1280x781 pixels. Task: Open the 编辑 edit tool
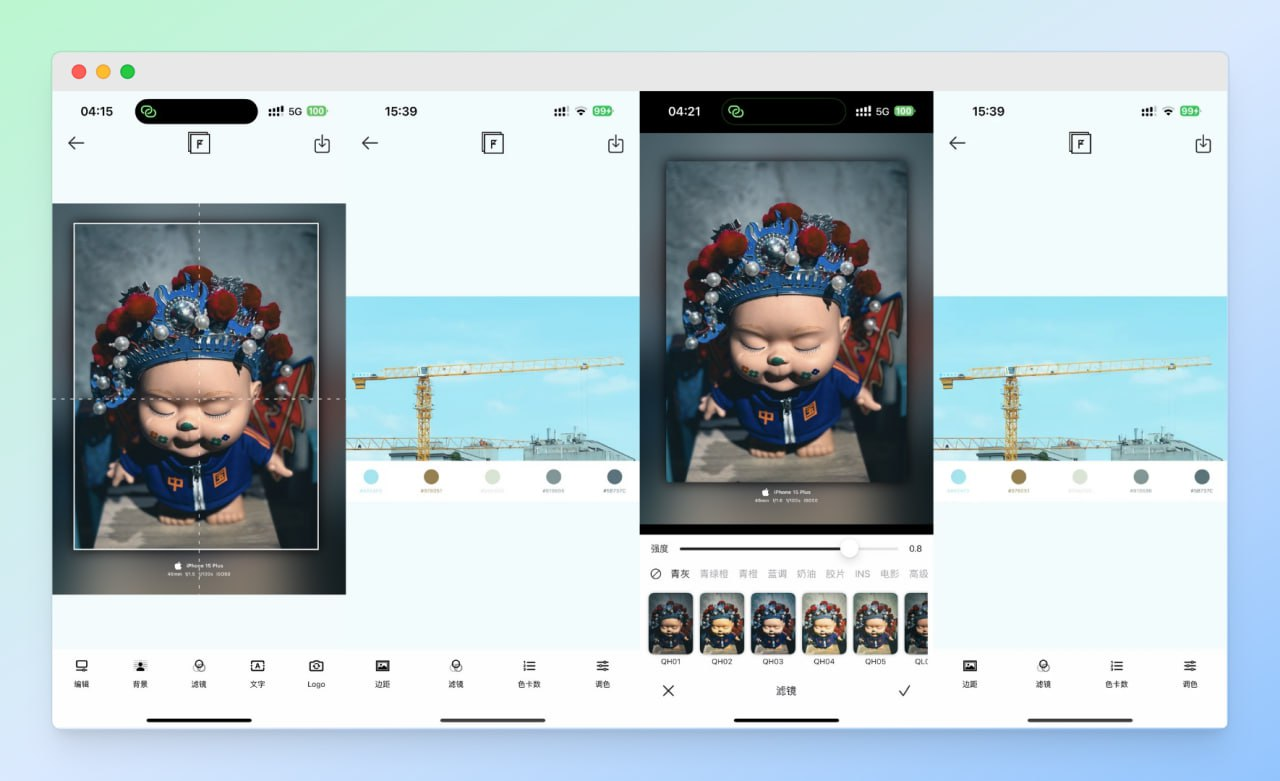coord(81,672)
